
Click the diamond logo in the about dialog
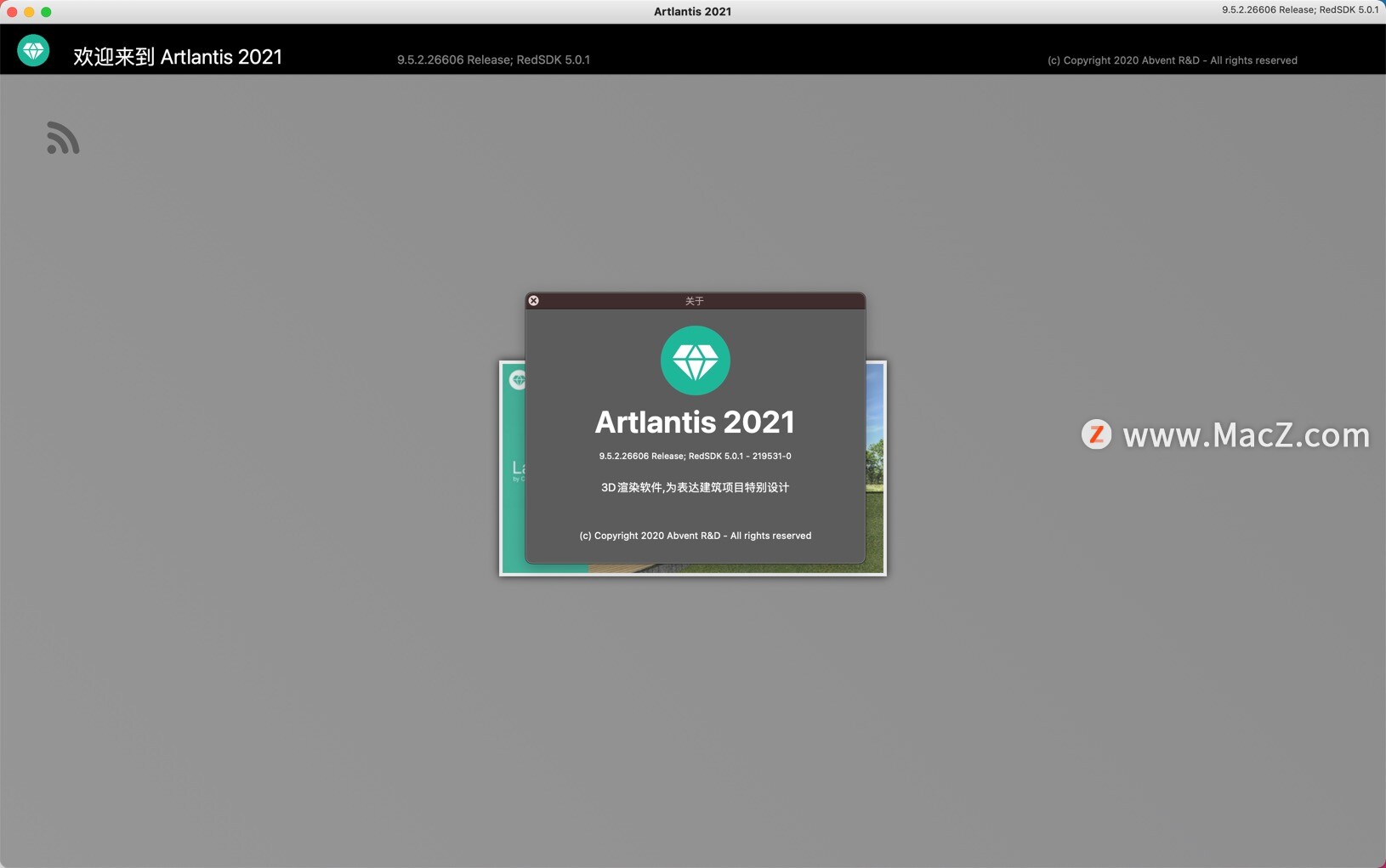tap(695, 360)
